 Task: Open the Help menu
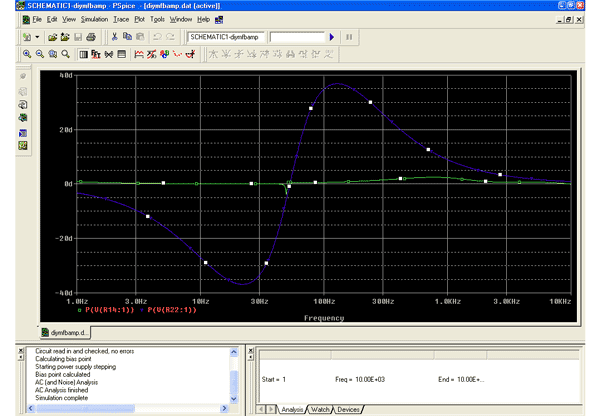[x=204, y=20]
